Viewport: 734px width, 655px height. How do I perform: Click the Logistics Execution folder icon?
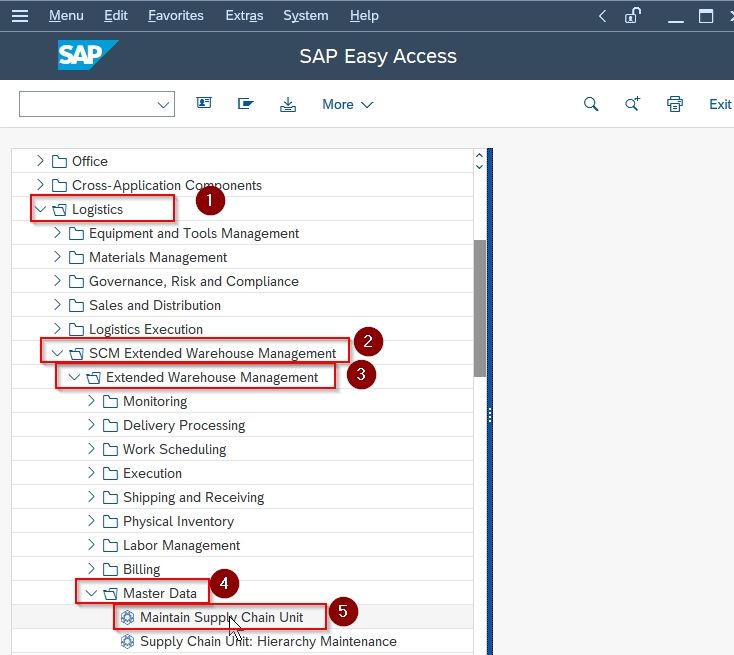(x=76, y=329)
